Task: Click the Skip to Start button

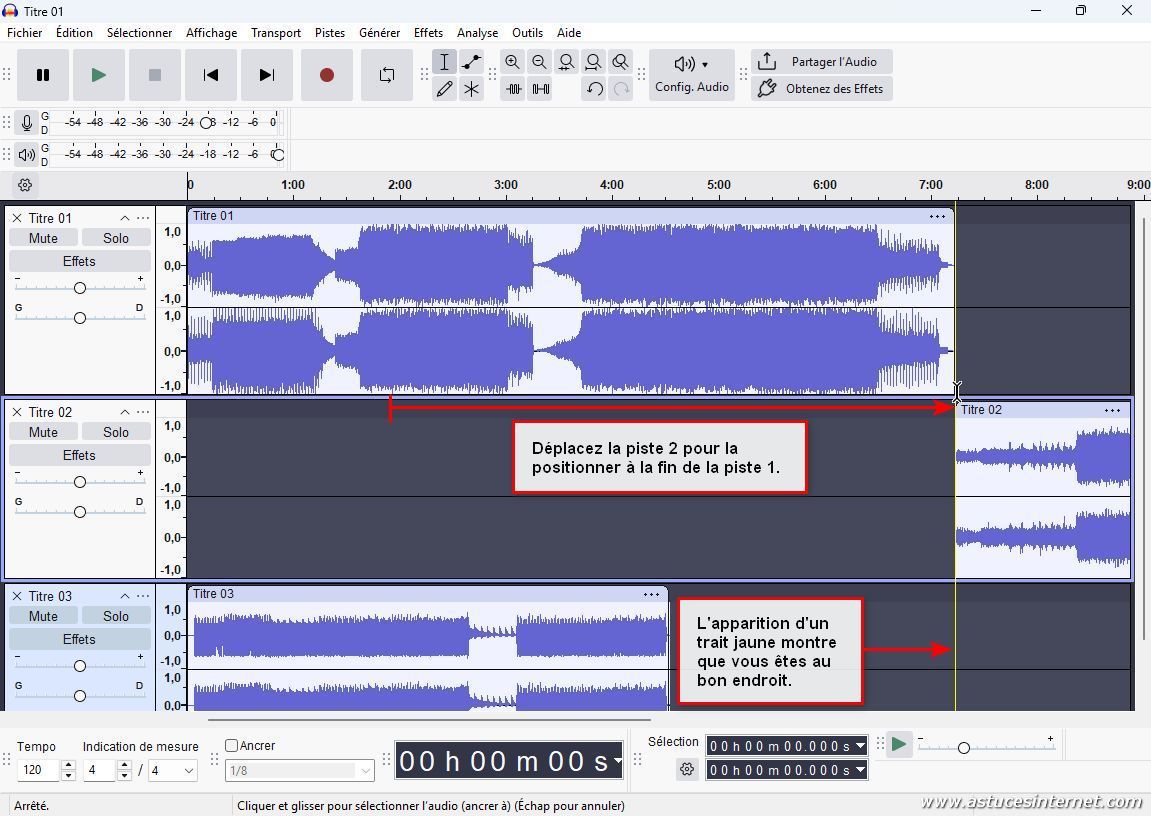Action: pos(210,75)
